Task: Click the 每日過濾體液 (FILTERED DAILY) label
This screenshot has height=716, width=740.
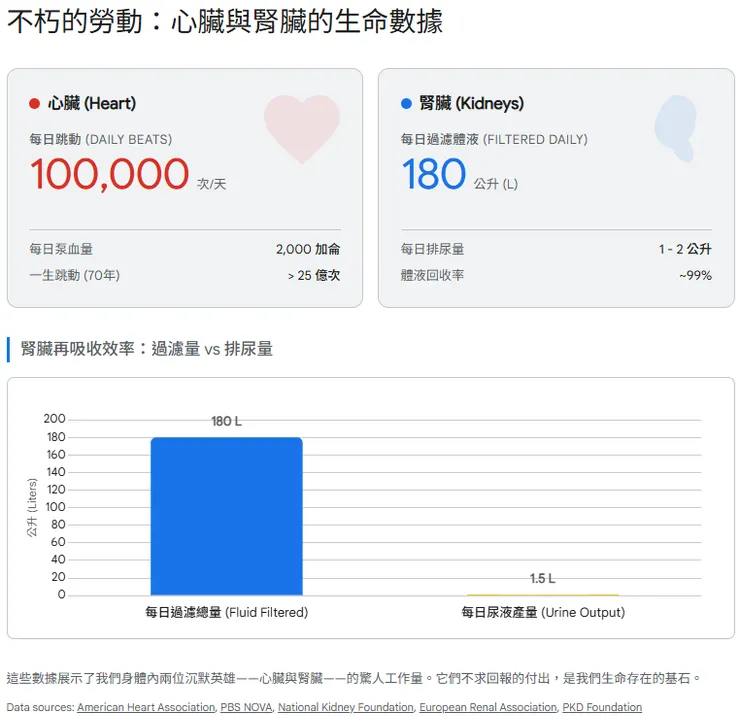Action: 494,139
